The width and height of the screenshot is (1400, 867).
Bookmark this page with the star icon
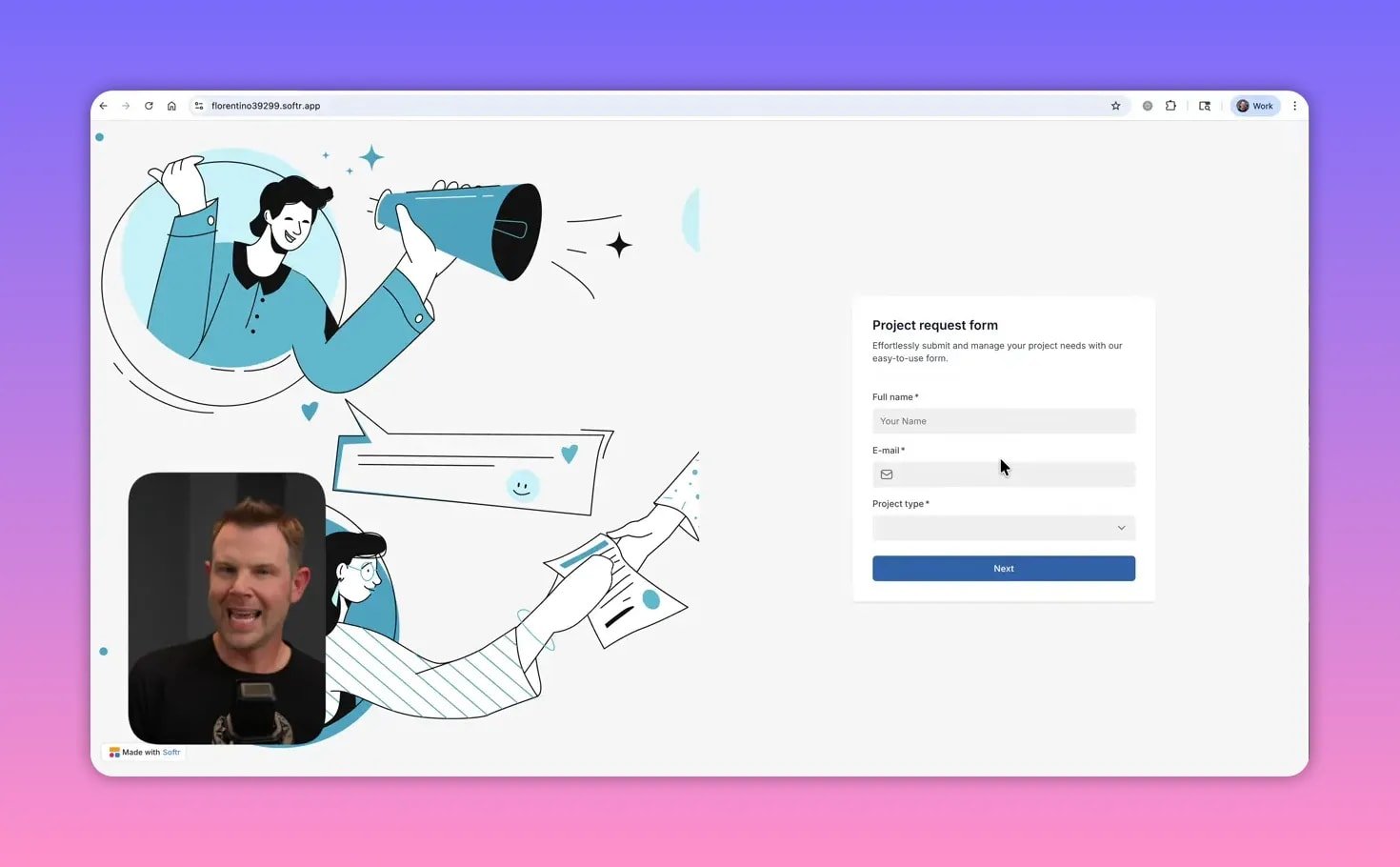(1115, 106)
